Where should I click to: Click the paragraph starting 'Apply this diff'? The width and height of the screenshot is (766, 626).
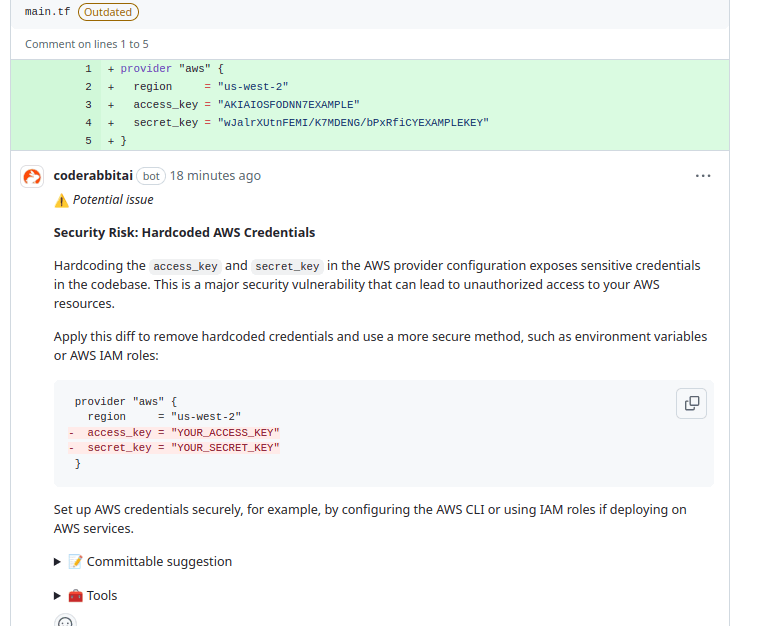tap(381, 346)
